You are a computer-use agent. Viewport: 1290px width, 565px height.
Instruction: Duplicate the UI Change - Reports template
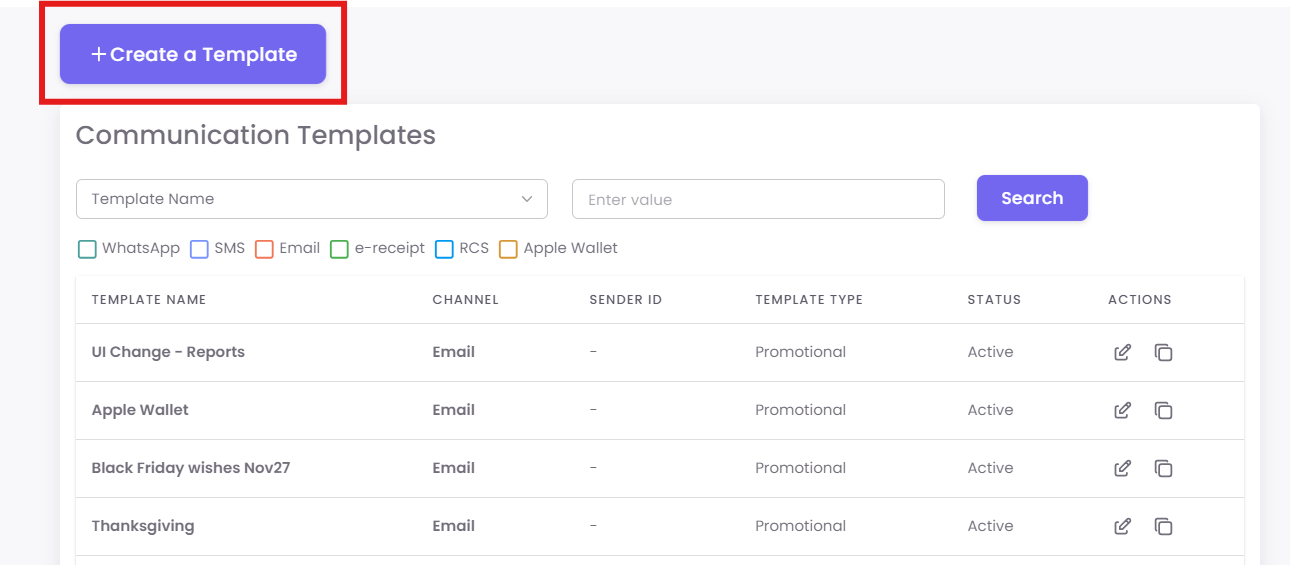1163,352
